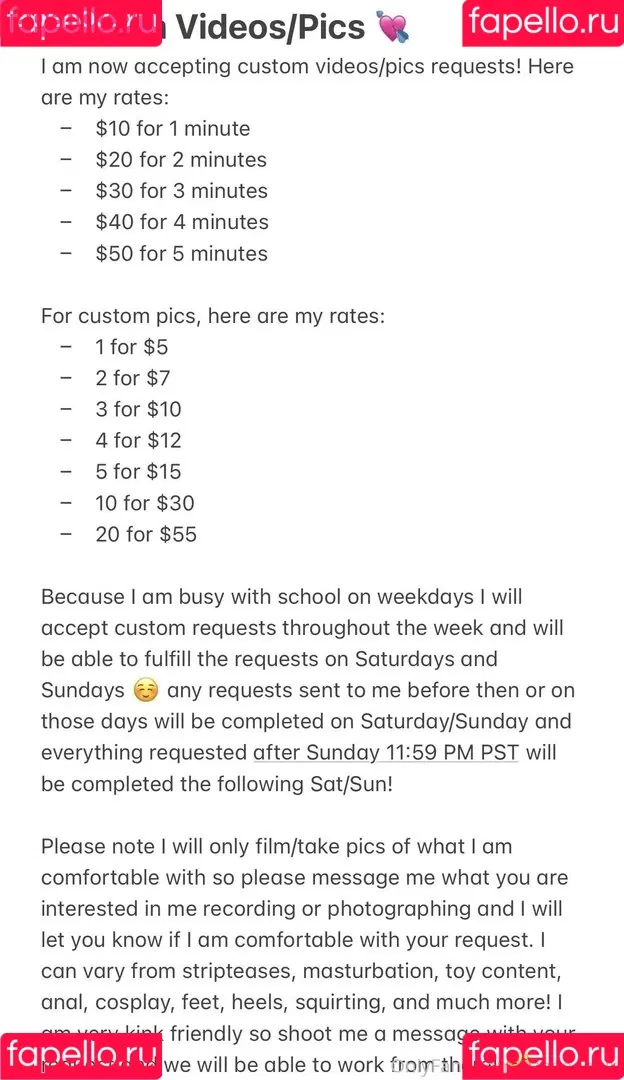Click the 20 for $55 list item
Screen dimensions: 624x1080
click(x=146, y=534)
